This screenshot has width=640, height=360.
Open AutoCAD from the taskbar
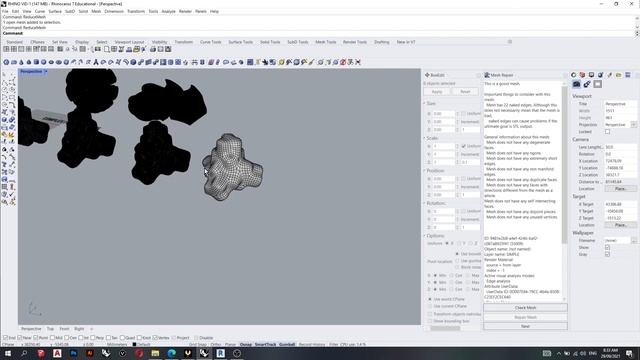57,353
